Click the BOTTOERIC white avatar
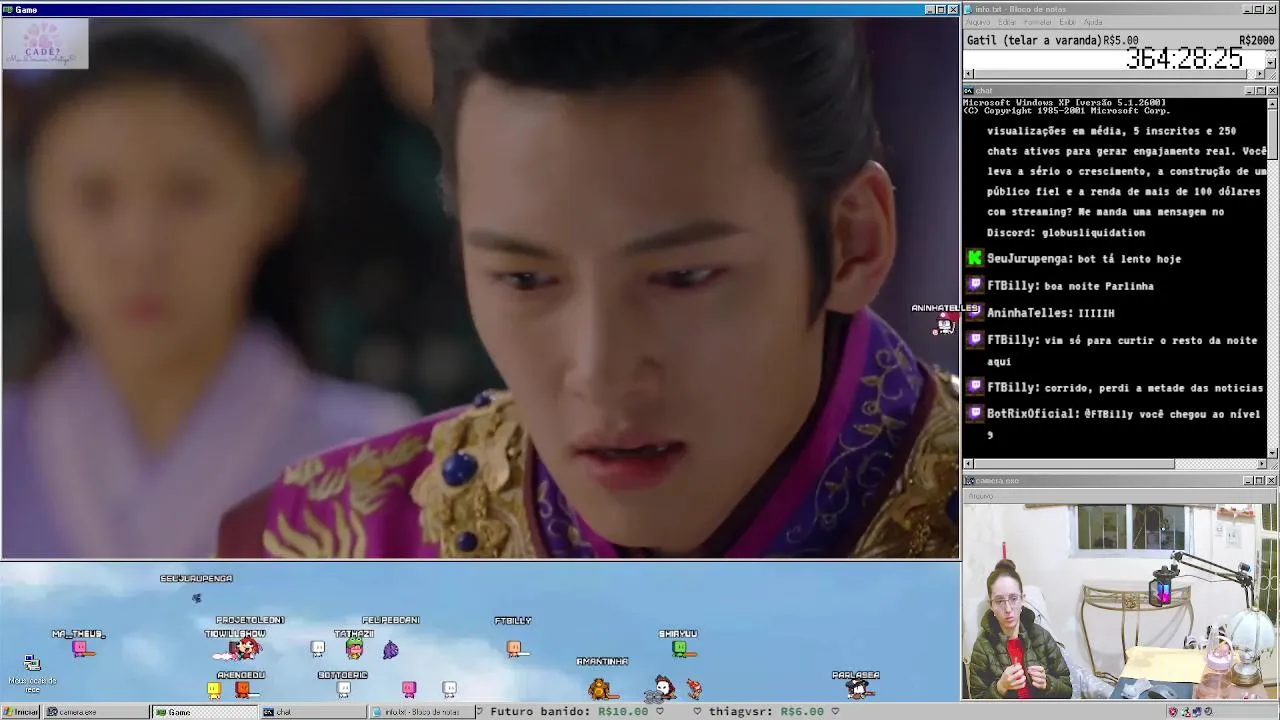The height and width of the screenshot is (720, 1280). 343,689
